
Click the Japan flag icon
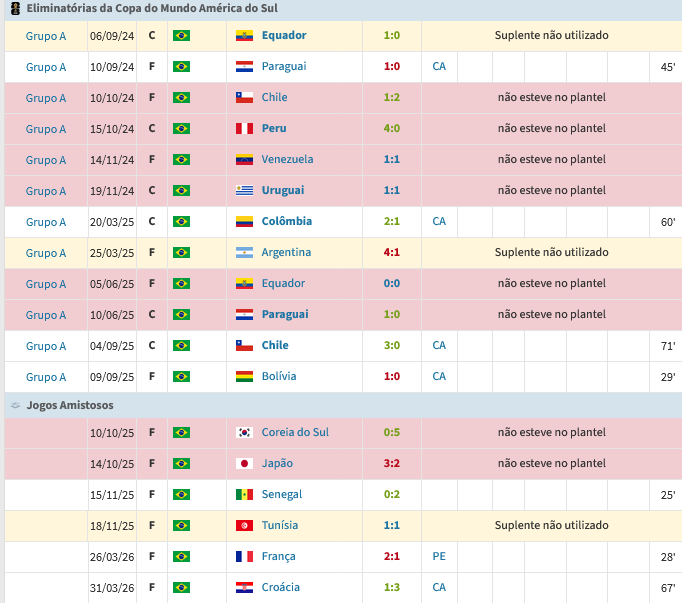coord(244,463)
